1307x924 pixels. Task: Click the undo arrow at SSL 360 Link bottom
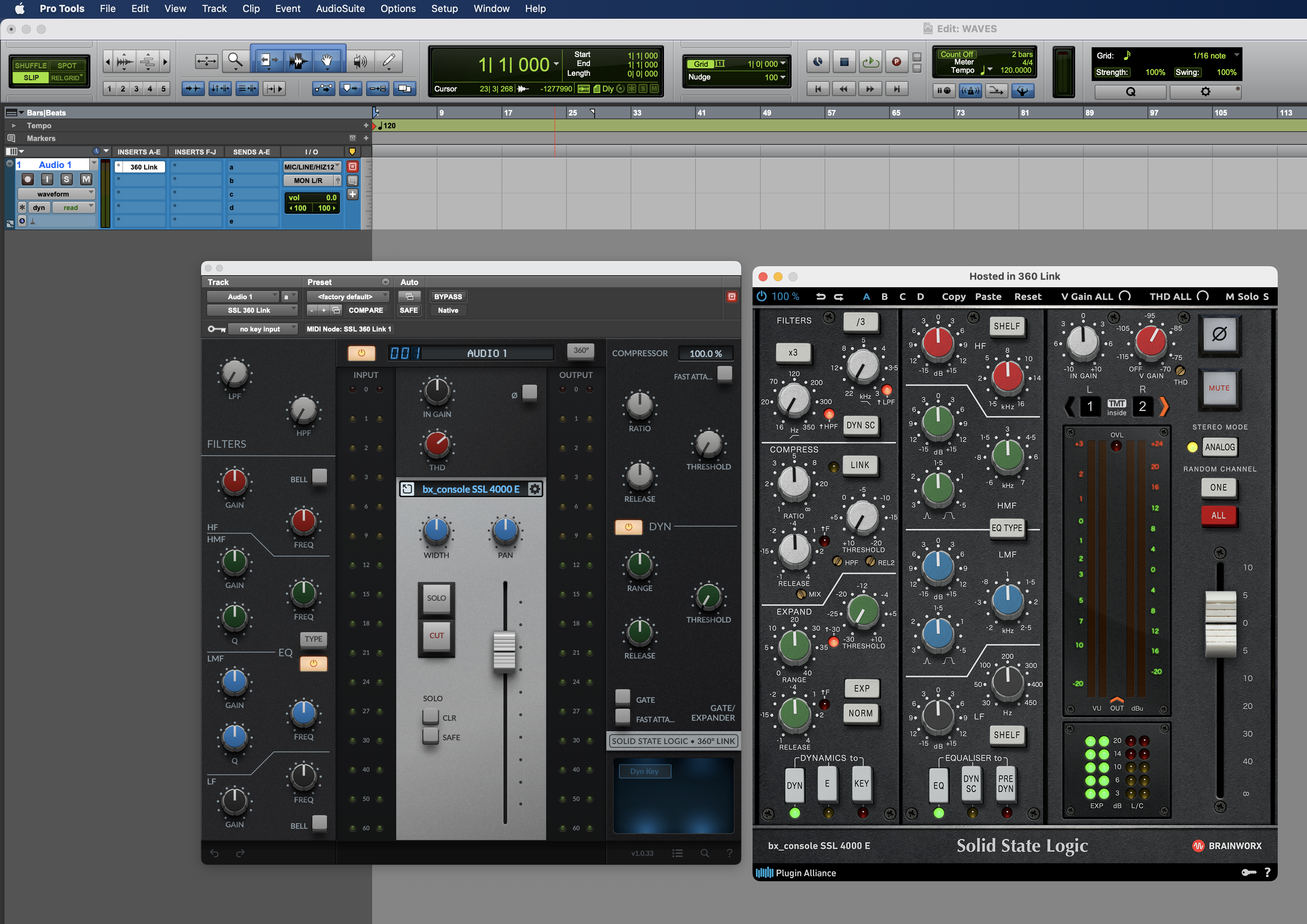(214, 853)
